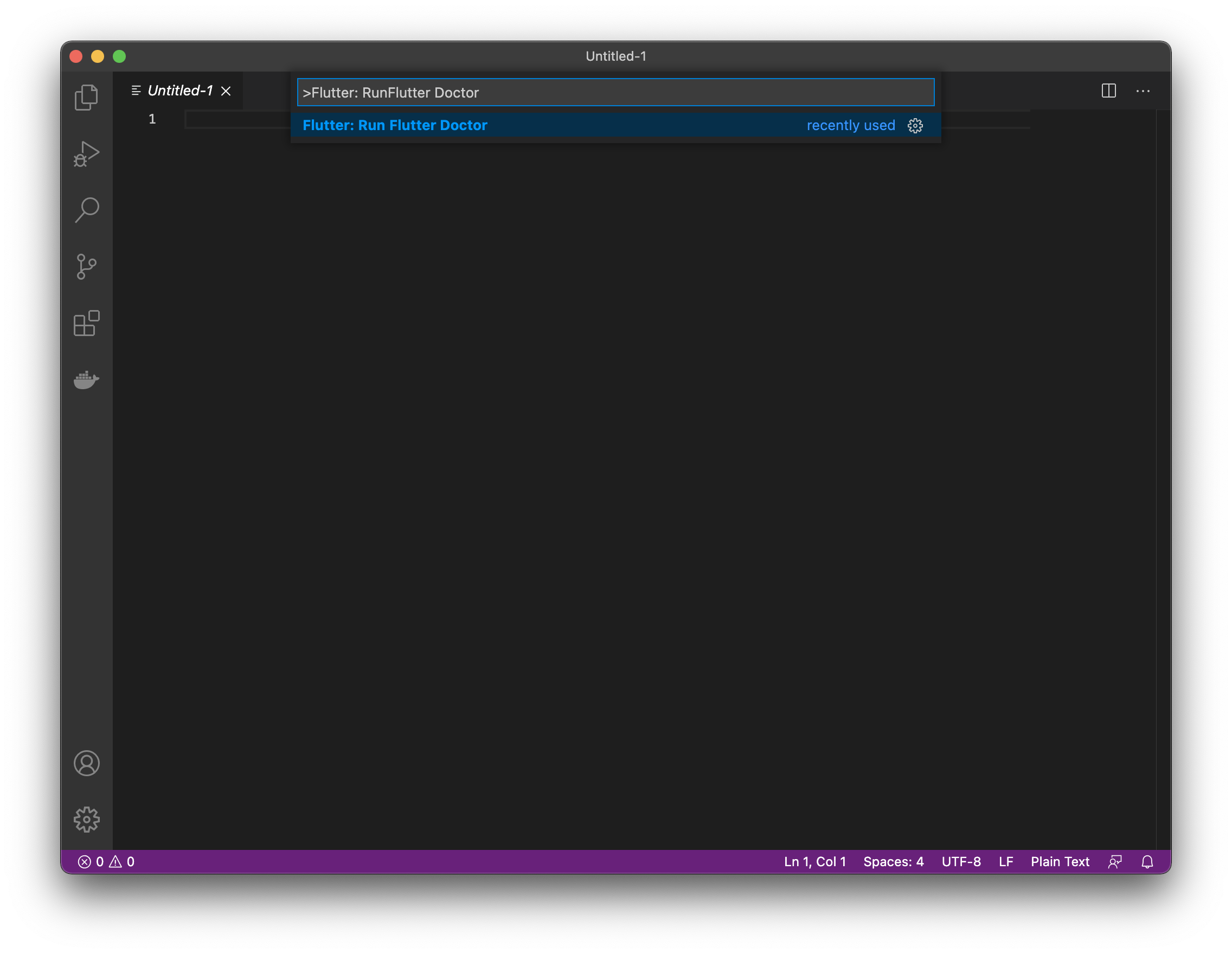Viewport: 1232px width, 954px height.
Task: Click line number 1 in the gutter
Action: click(x=152, y=119)
